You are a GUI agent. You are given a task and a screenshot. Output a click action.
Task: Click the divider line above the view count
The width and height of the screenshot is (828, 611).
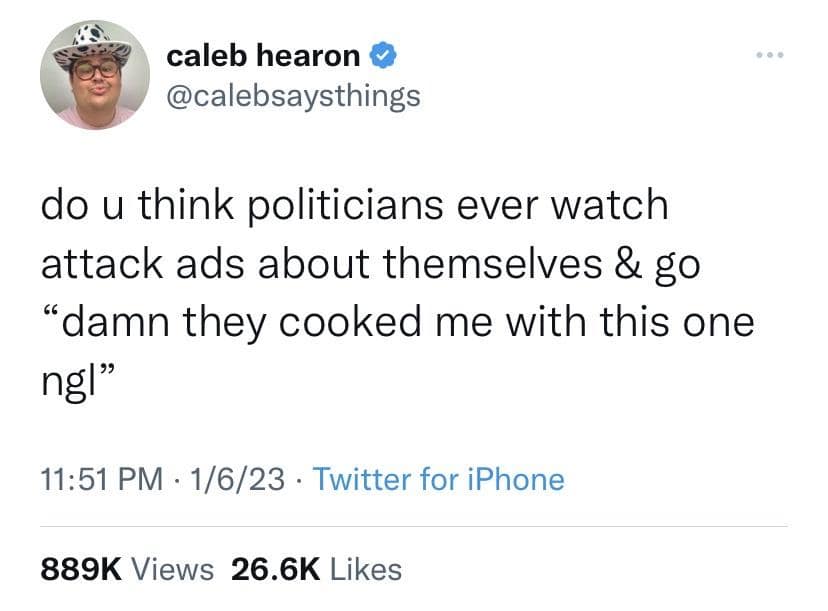click(x=414, y=524)
